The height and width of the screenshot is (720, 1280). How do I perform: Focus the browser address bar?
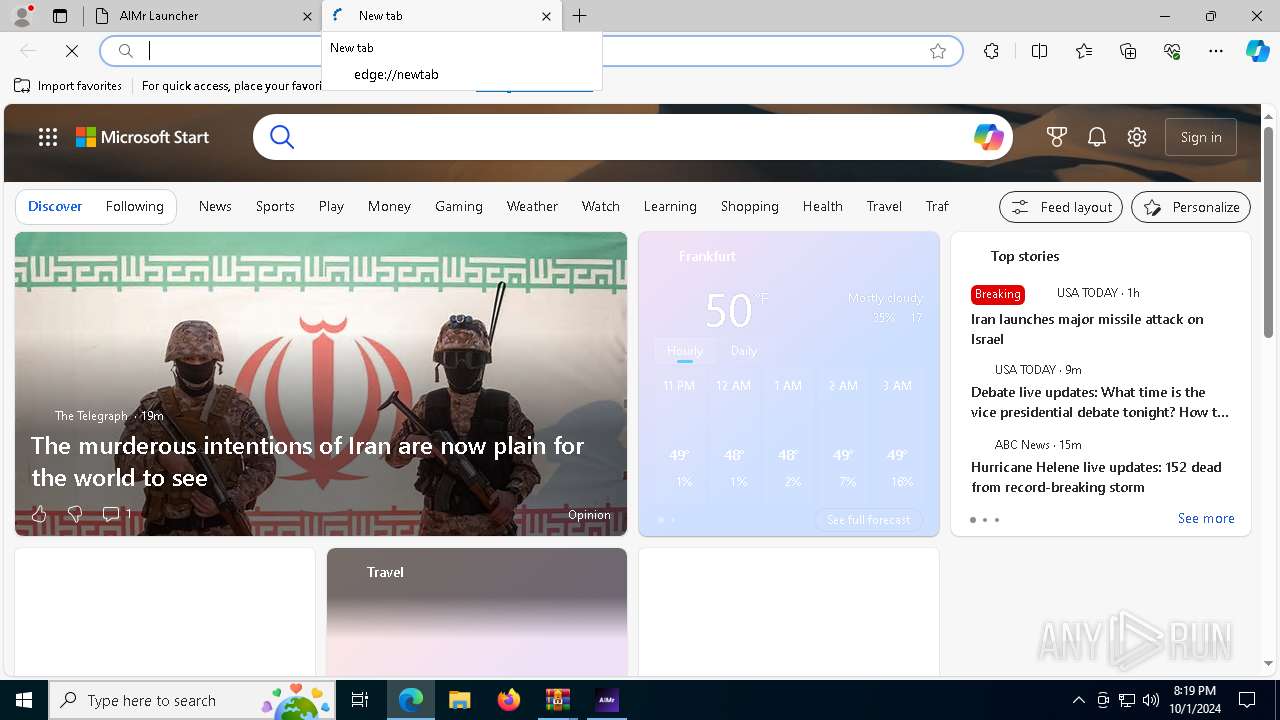click(x=531, y=51)
